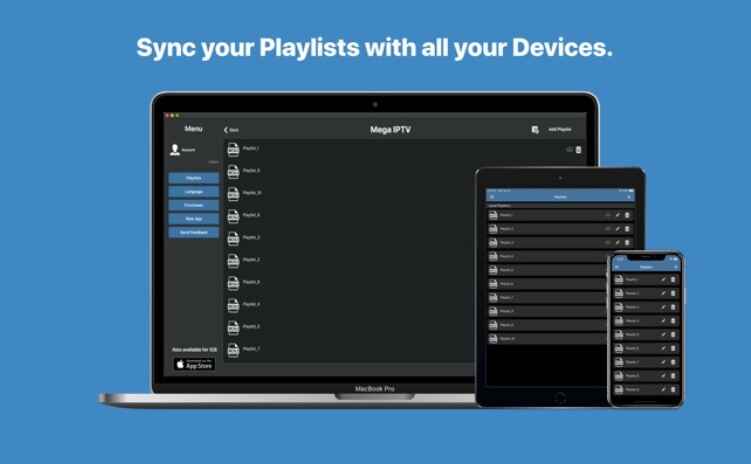This screenshot has height=464, width=751.
Task: Delete the first iPad playlist with its trash icon
Action: point(627,215)
